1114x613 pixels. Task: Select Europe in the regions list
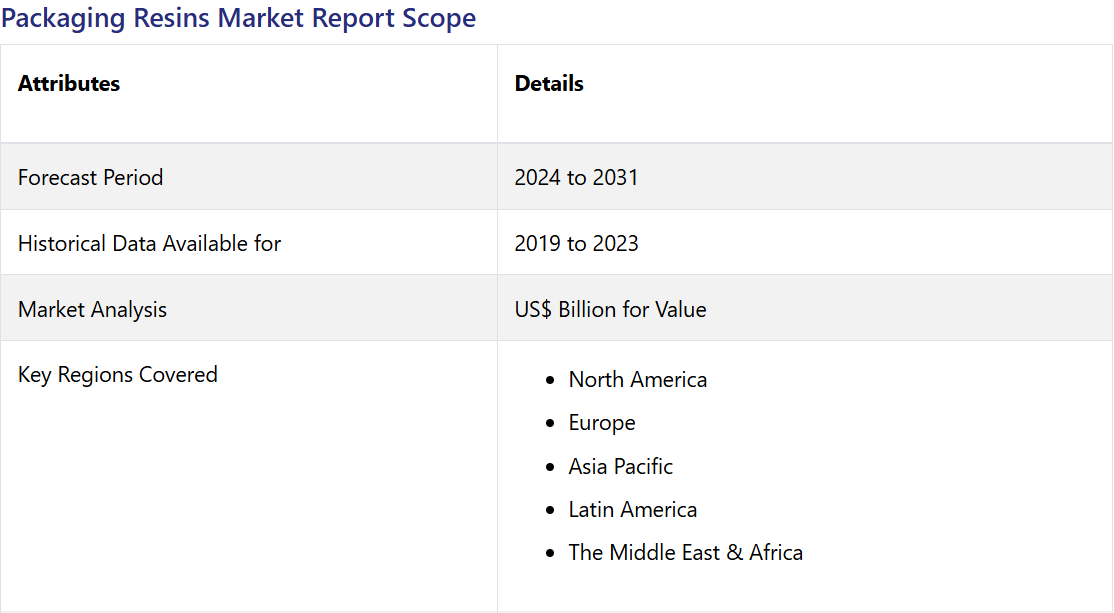click(x=601, y=423)
